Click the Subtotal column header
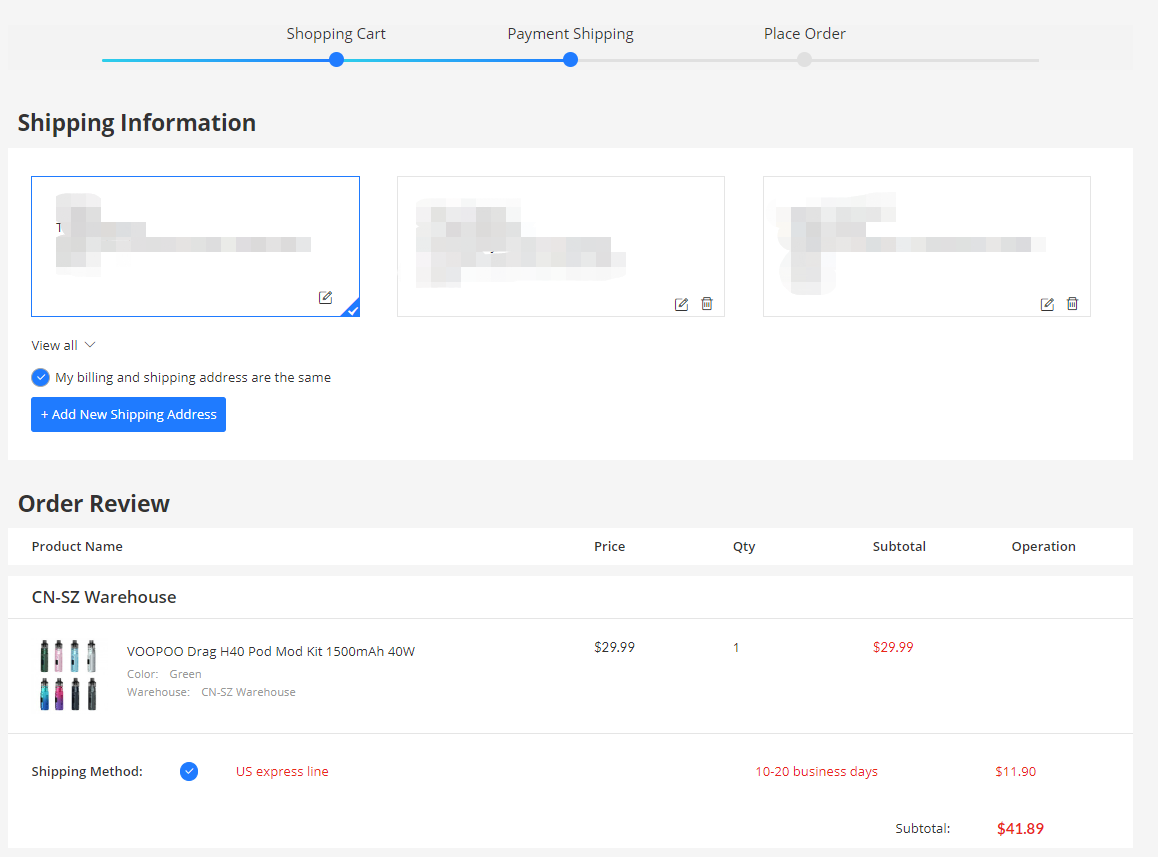Viewport: 1158px width, 857px height. [899, 547]
